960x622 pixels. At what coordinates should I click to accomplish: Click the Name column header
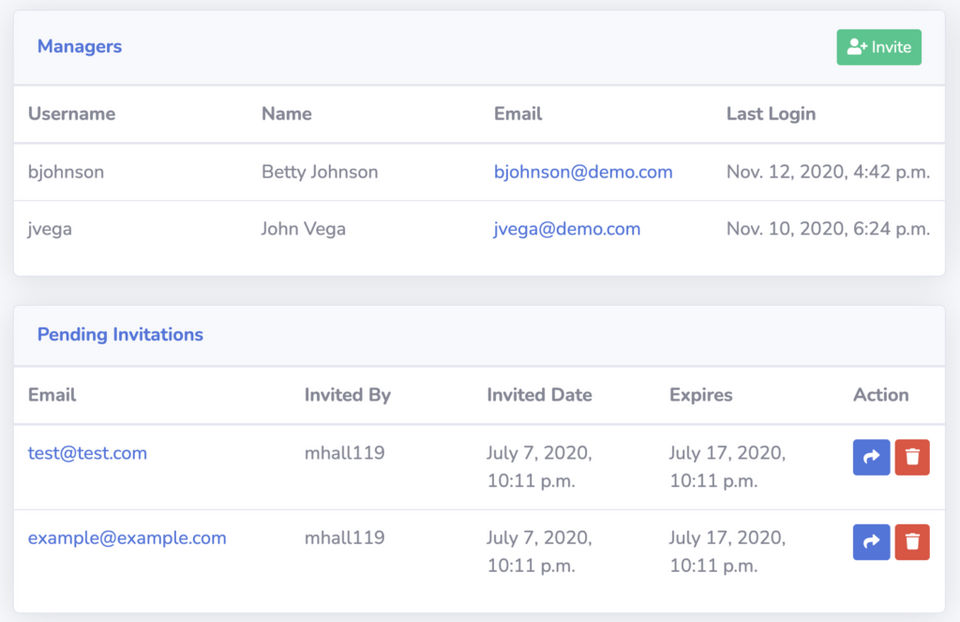coord(286,114)
